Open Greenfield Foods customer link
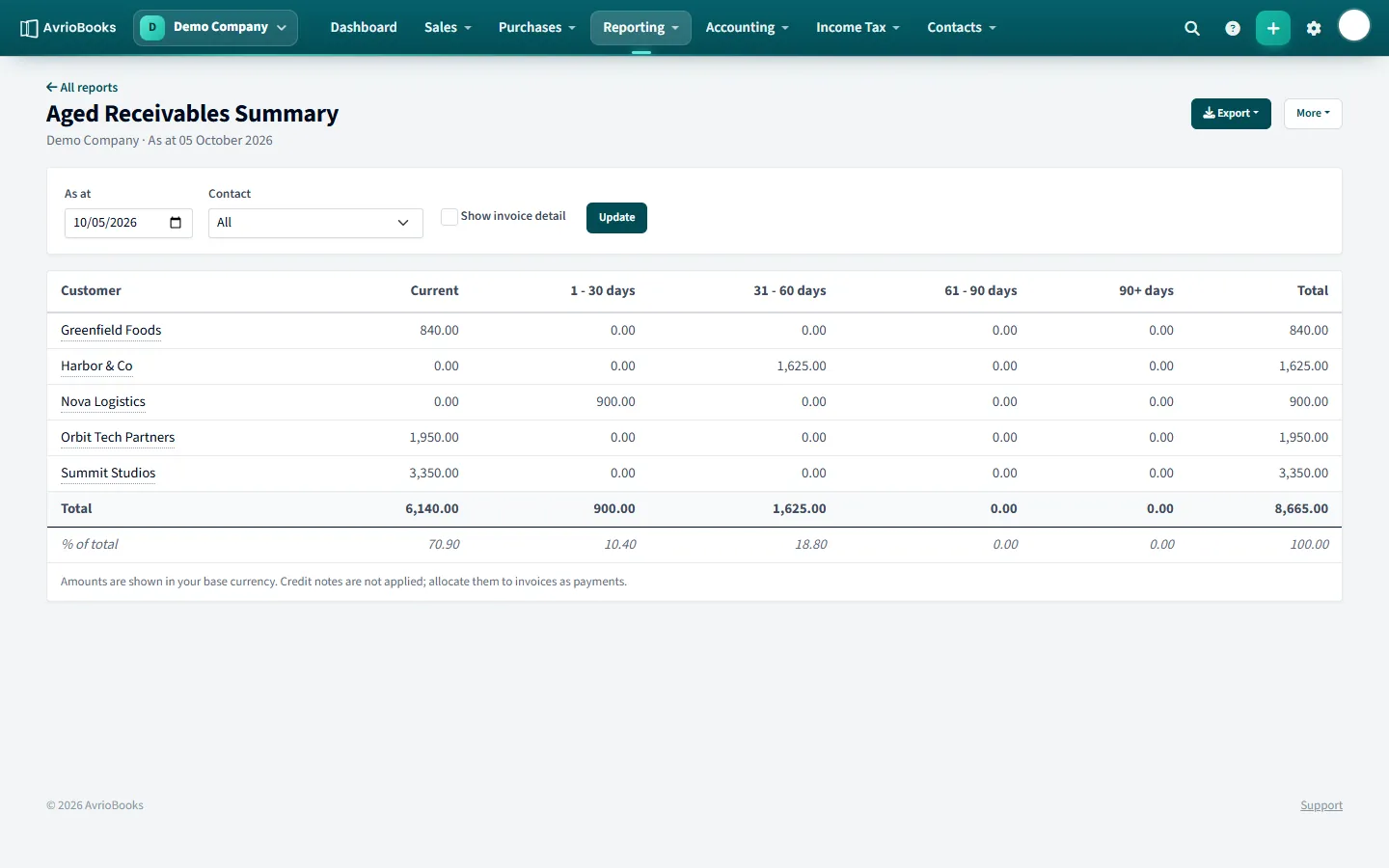The image size is (1389, 868). [x=111, y=331]
